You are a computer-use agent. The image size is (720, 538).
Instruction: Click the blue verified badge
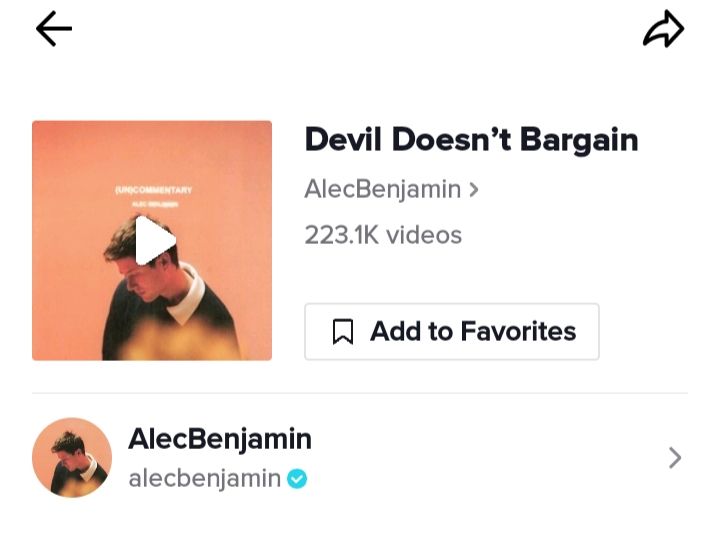click(297, 479)
